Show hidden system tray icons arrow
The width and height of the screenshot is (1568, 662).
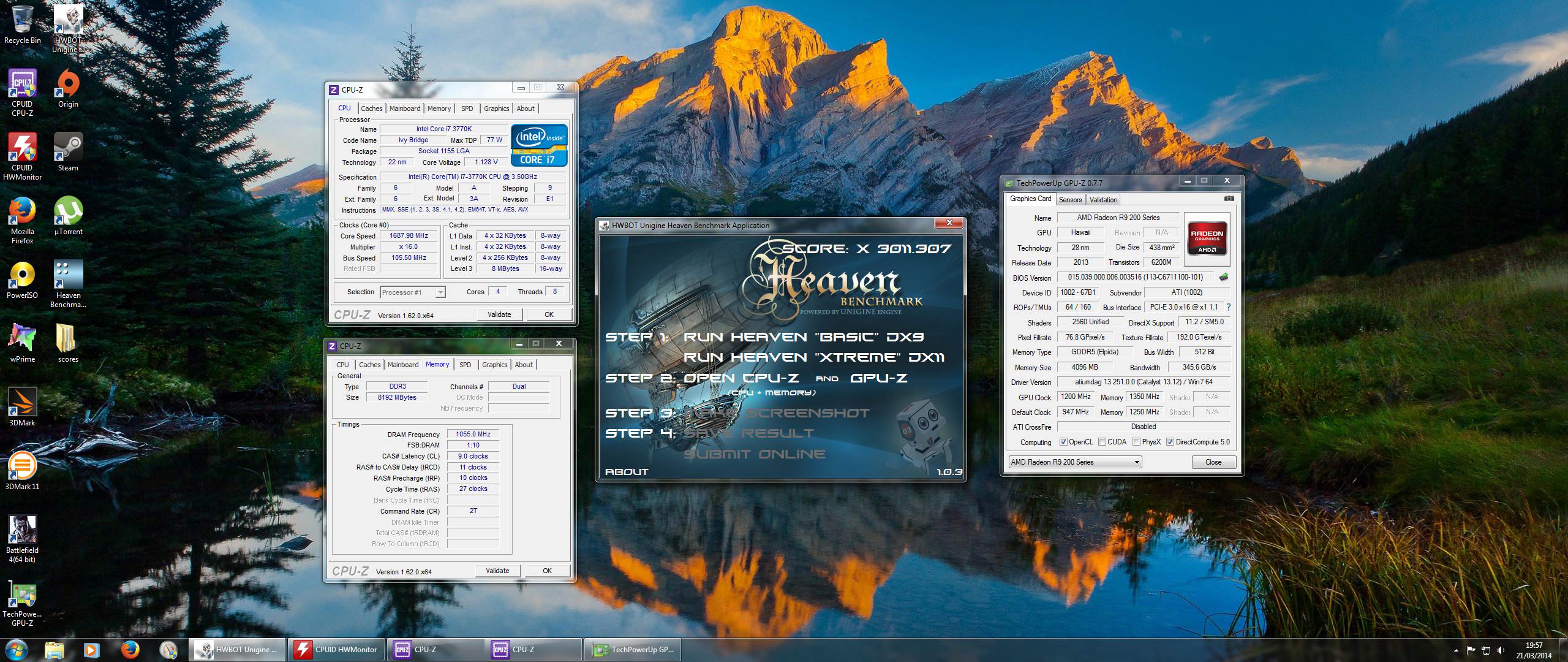point(1456,650)
